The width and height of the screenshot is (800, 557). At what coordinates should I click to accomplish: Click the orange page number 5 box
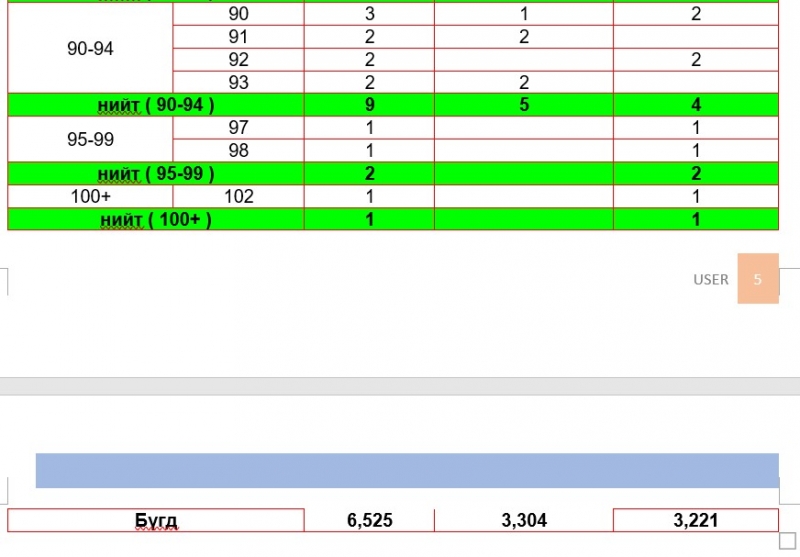point(758,279)
